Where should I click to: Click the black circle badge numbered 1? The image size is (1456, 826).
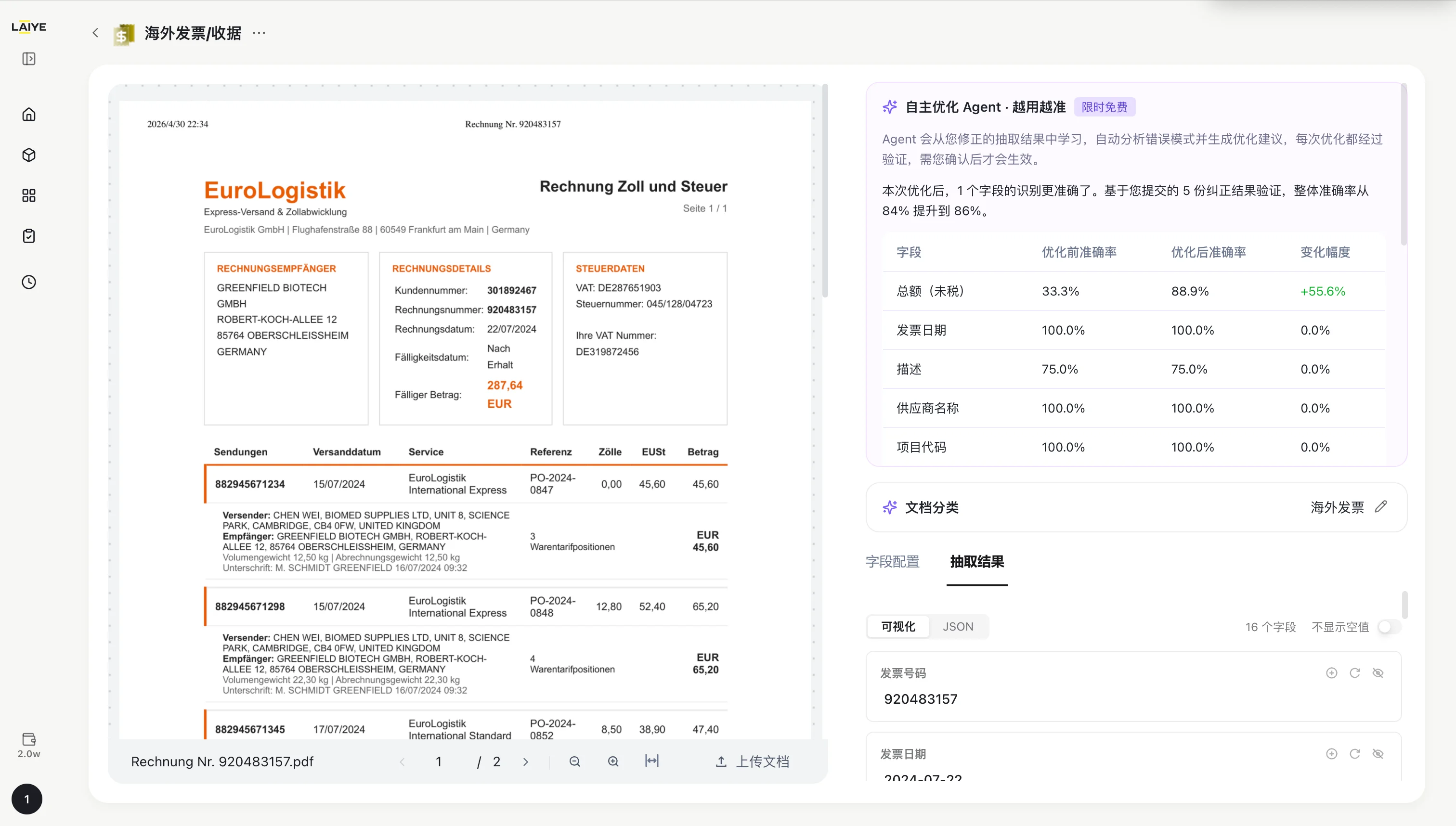(x=26, y=800)
